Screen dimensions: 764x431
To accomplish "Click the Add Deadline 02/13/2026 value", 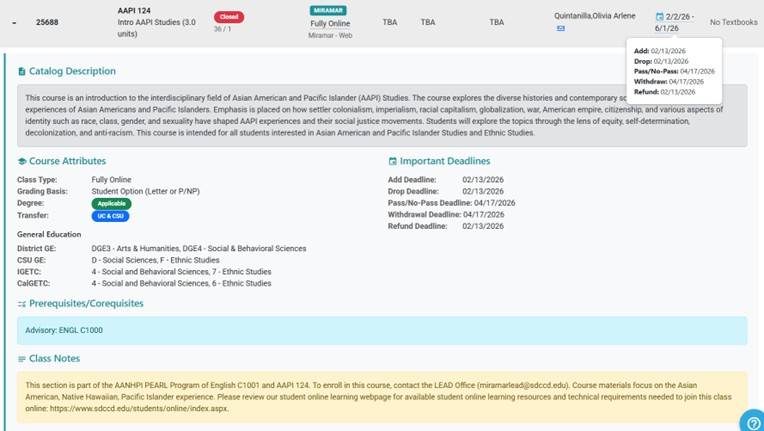I will pos(483,180).
